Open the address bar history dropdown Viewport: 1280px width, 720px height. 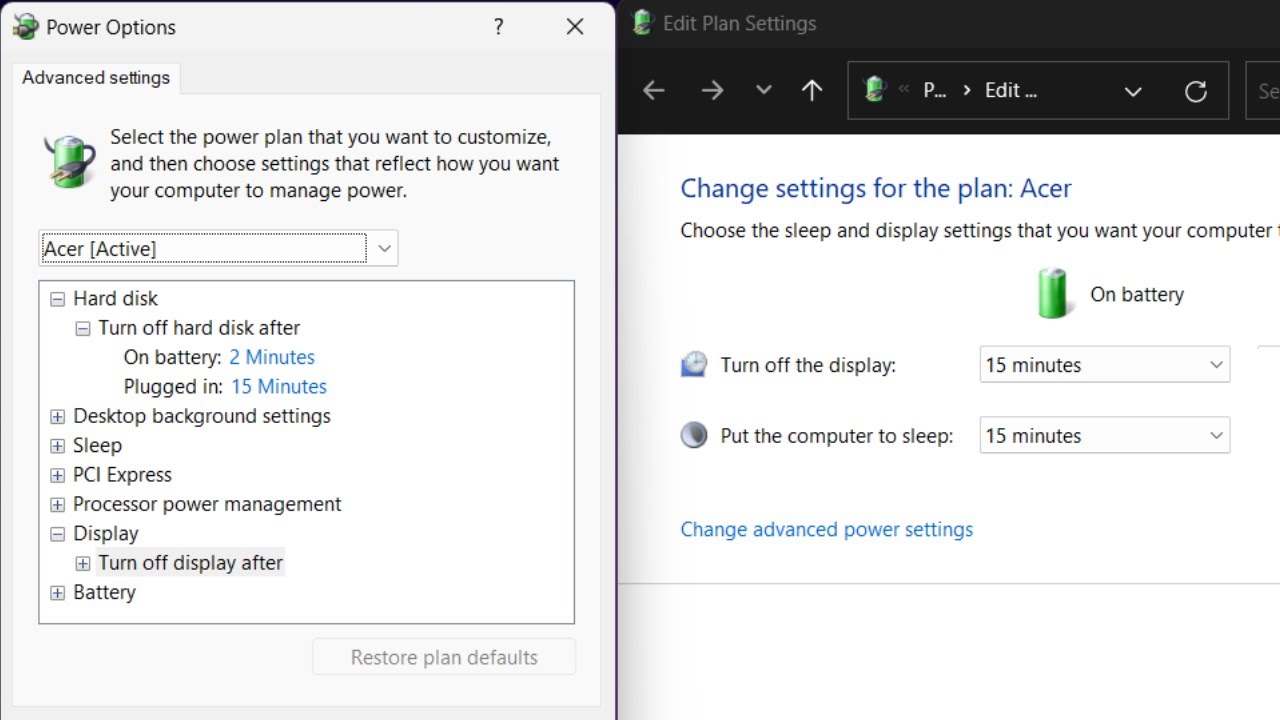[1133, 91]
